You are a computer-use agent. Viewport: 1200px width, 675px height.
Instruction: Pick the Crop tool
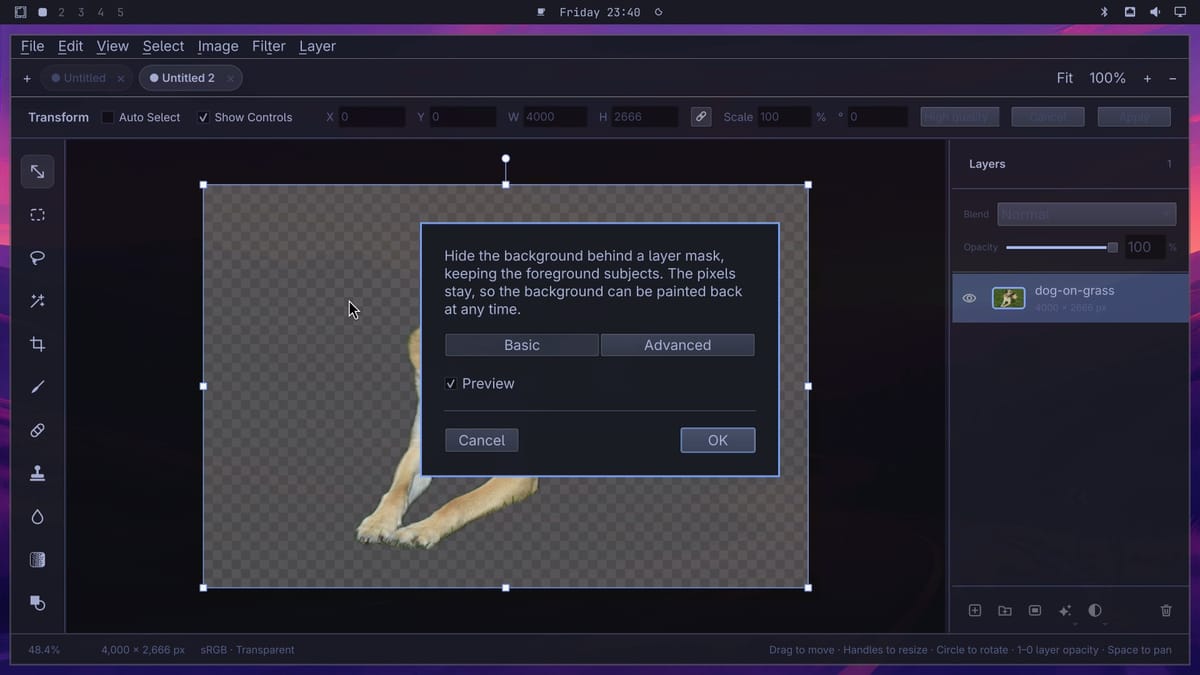click(x=37, y=344)
